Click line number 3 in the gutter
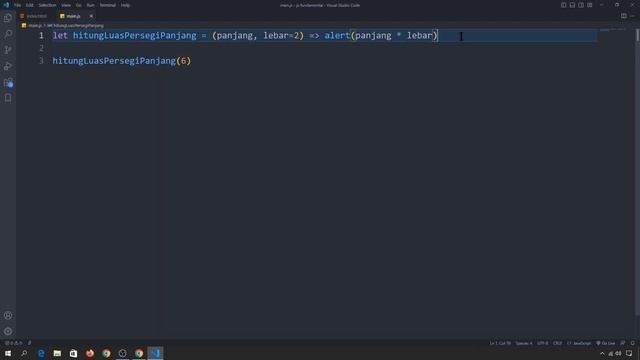640x360 pixels. [41, 61]
